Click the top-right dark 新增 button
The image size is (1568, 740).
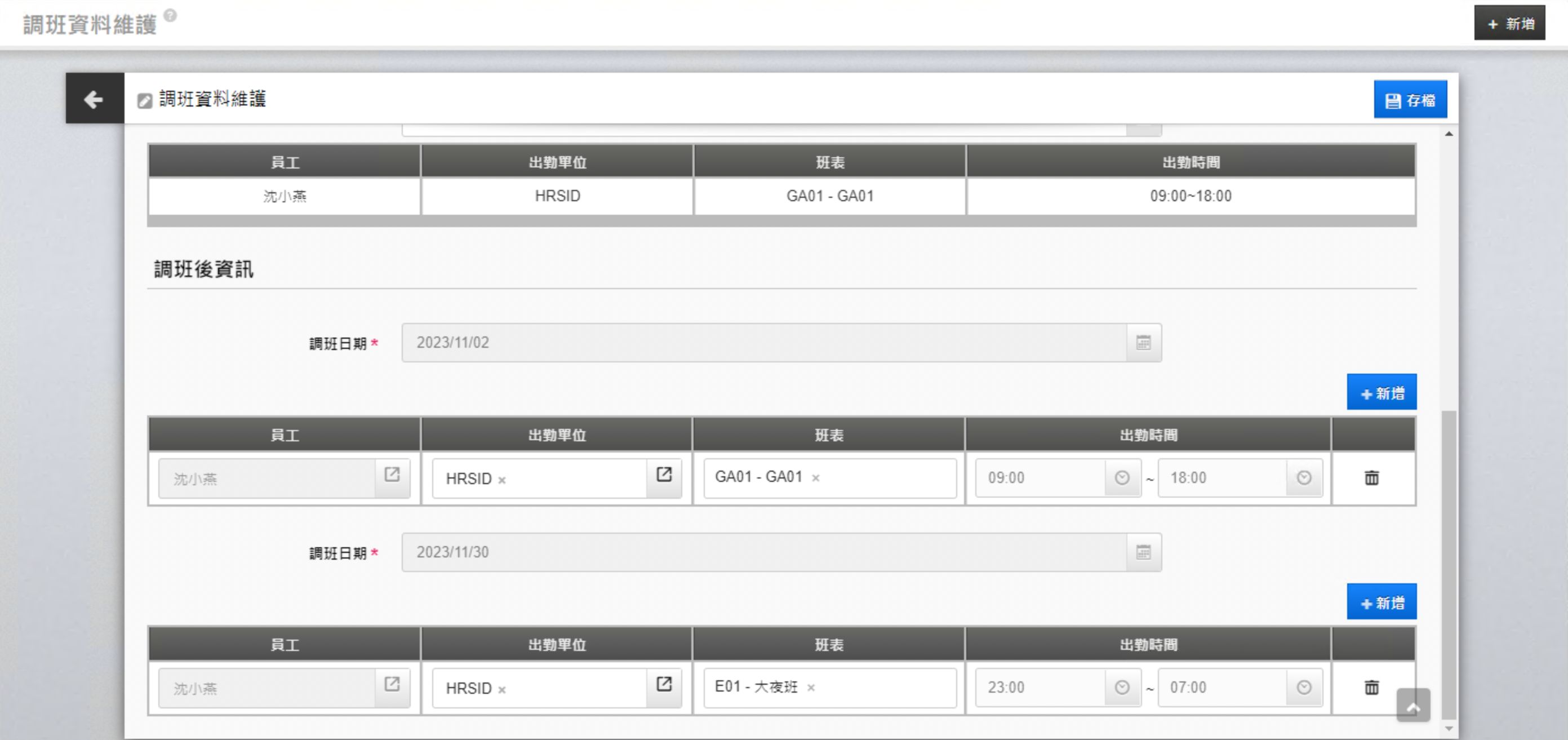pyautogui.click(x=1509, y=23)
